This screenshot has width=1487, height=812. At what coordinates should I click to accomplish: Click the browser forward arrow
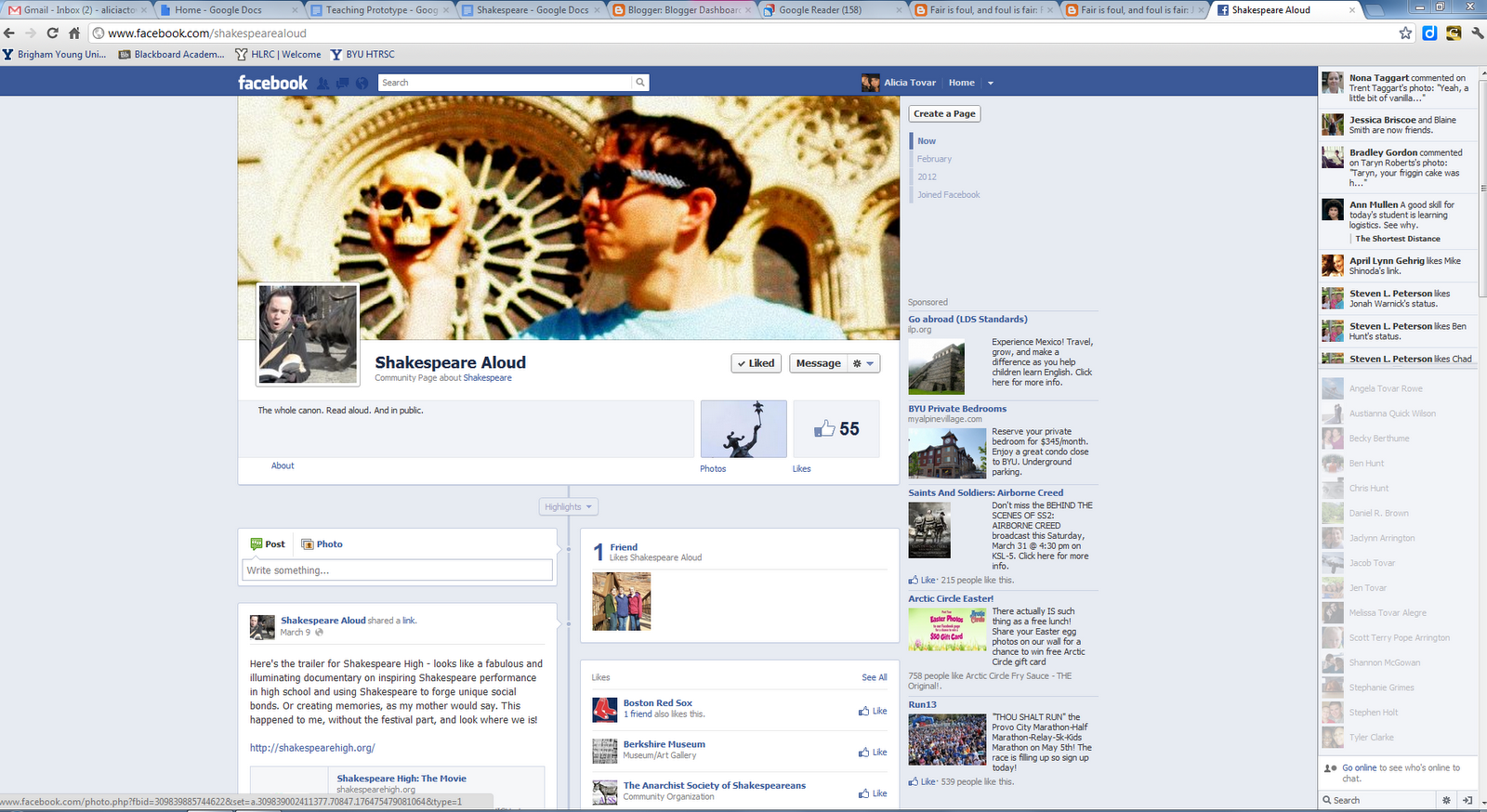click(31, 33)
